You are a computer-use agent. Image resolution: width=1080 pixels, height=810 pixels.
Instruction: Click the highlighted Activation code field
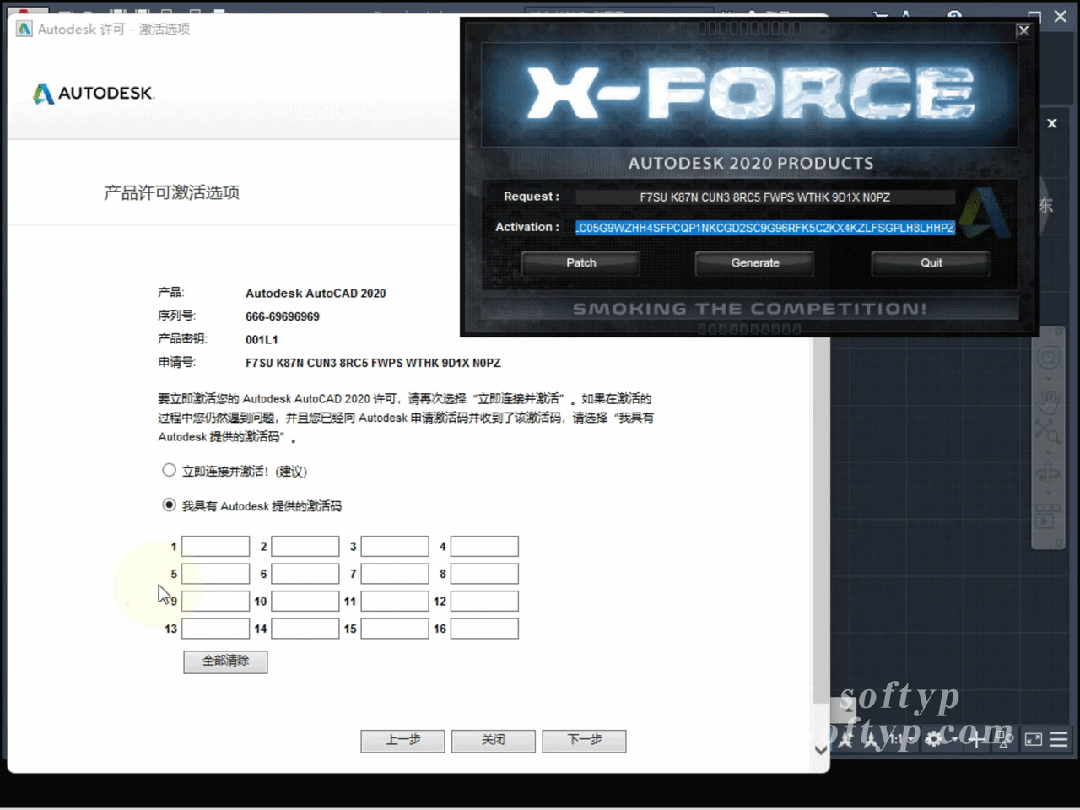pos(765,227)
